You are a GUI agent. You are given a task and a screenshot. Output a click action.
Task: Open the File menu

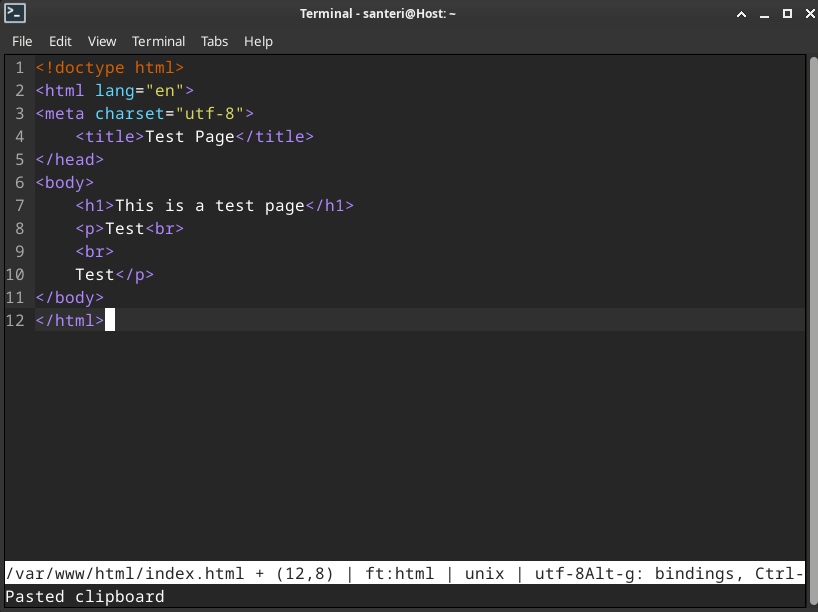click(x=22, y=41)
